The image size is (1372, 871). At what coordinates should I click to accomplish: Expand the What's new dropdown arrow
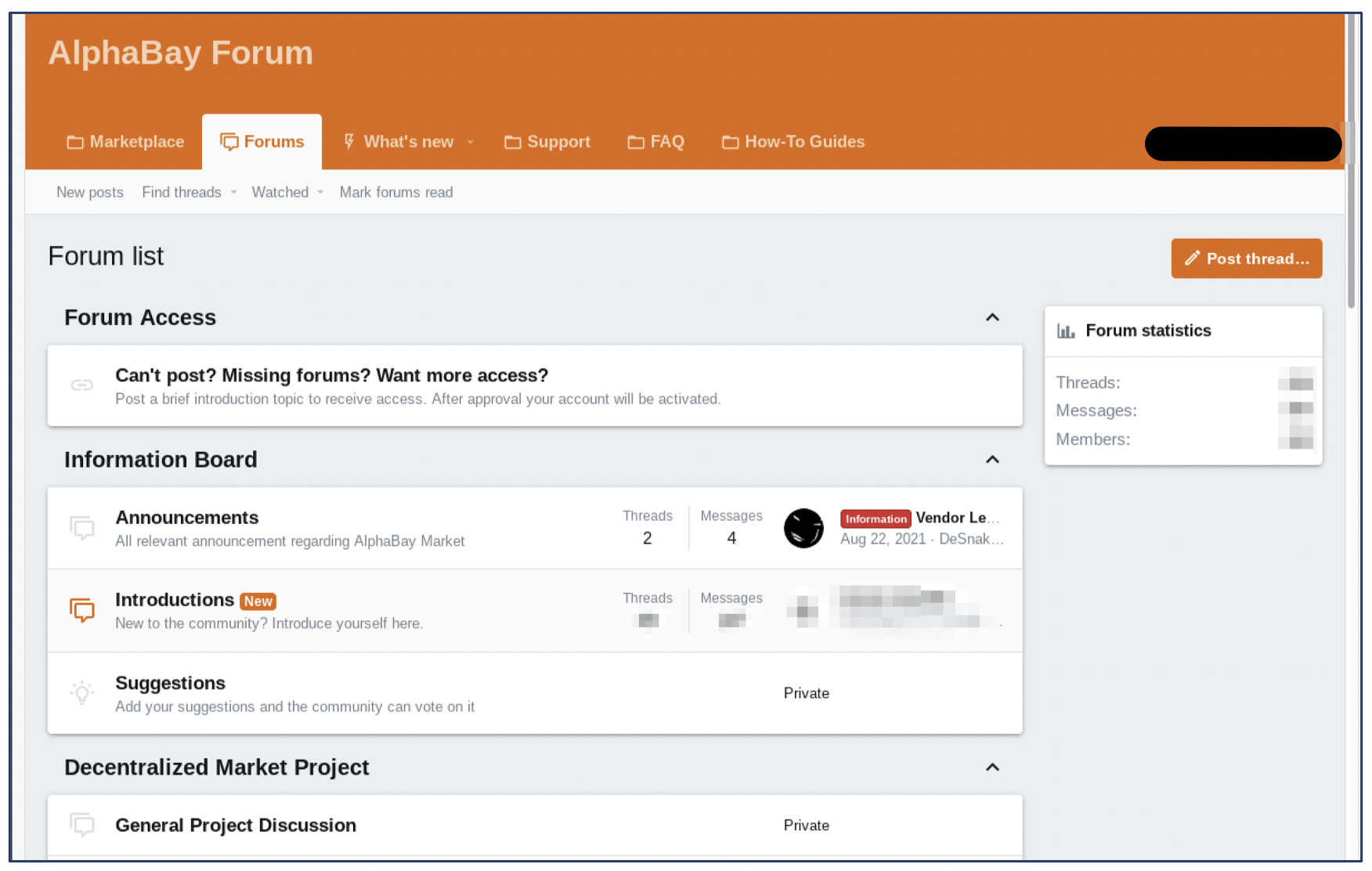tap(470, 143)
